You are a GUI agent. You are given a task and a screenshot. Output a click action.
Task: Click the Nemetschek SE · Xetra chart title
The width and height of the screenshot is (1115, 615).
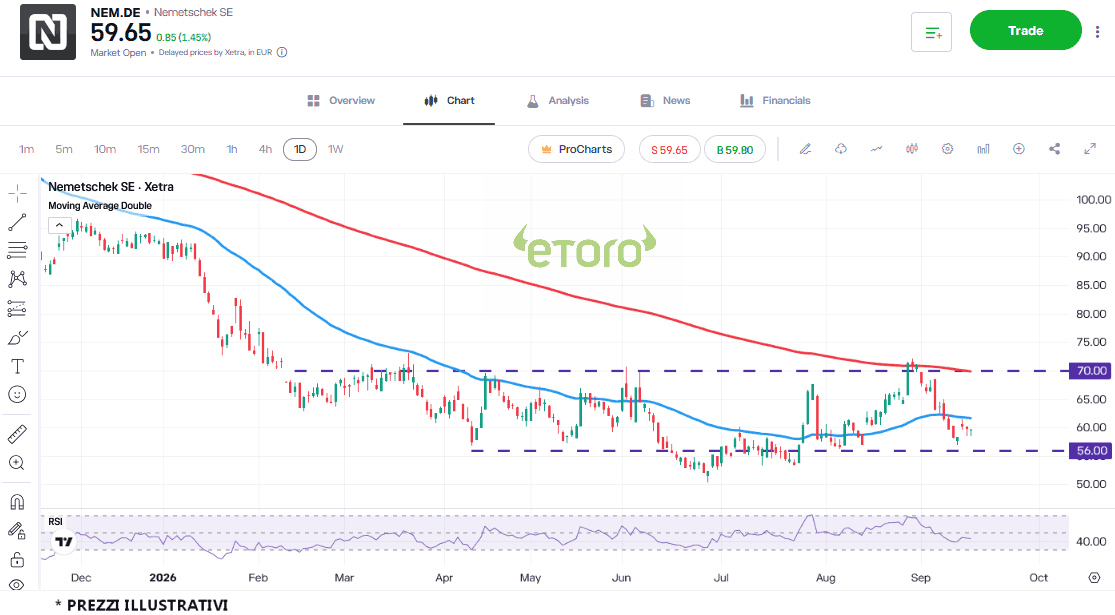point(111,187)
